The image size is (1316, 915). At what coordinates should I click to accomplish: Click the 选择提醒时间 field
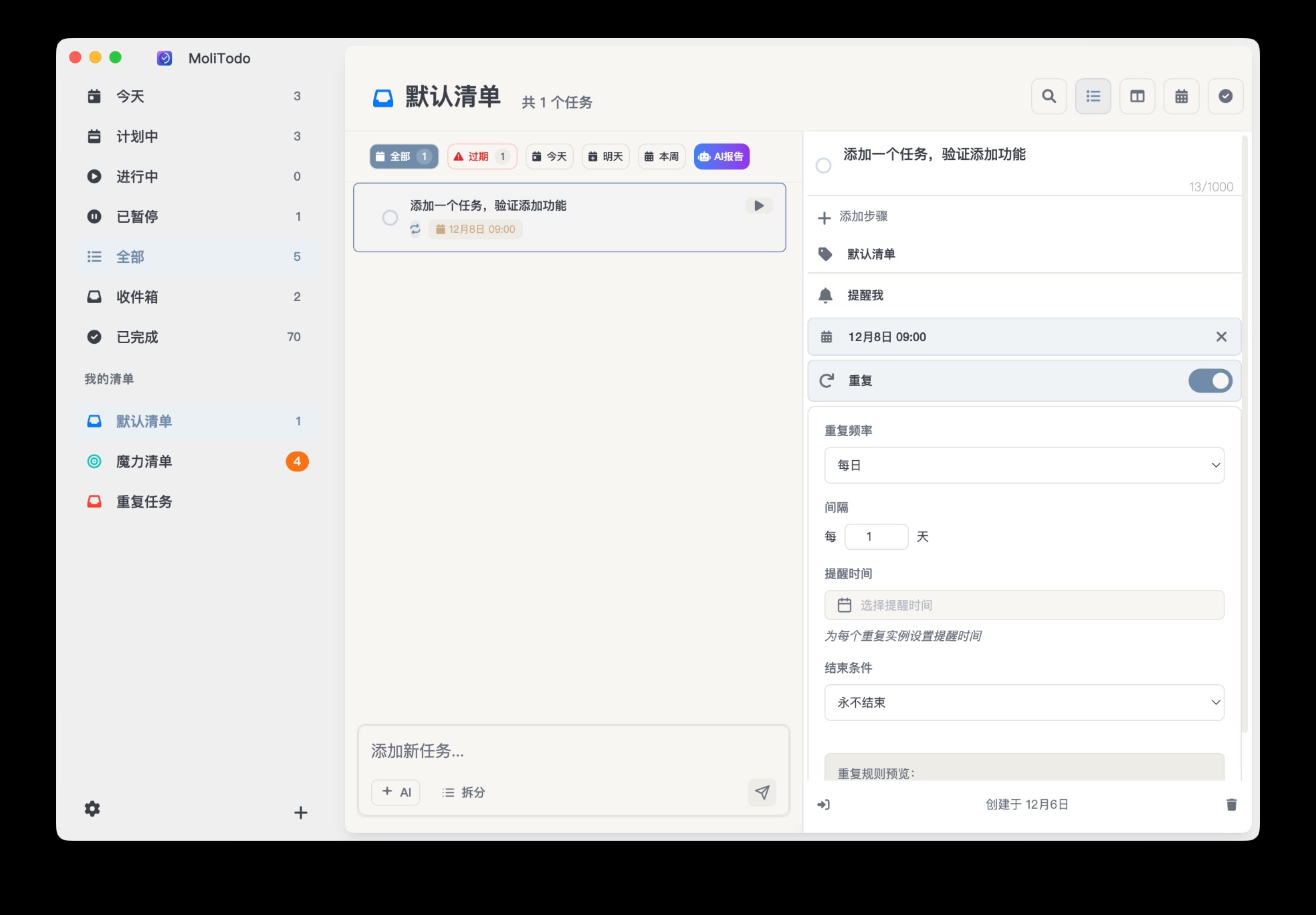pyautogui.click(x=1024, y=605)
